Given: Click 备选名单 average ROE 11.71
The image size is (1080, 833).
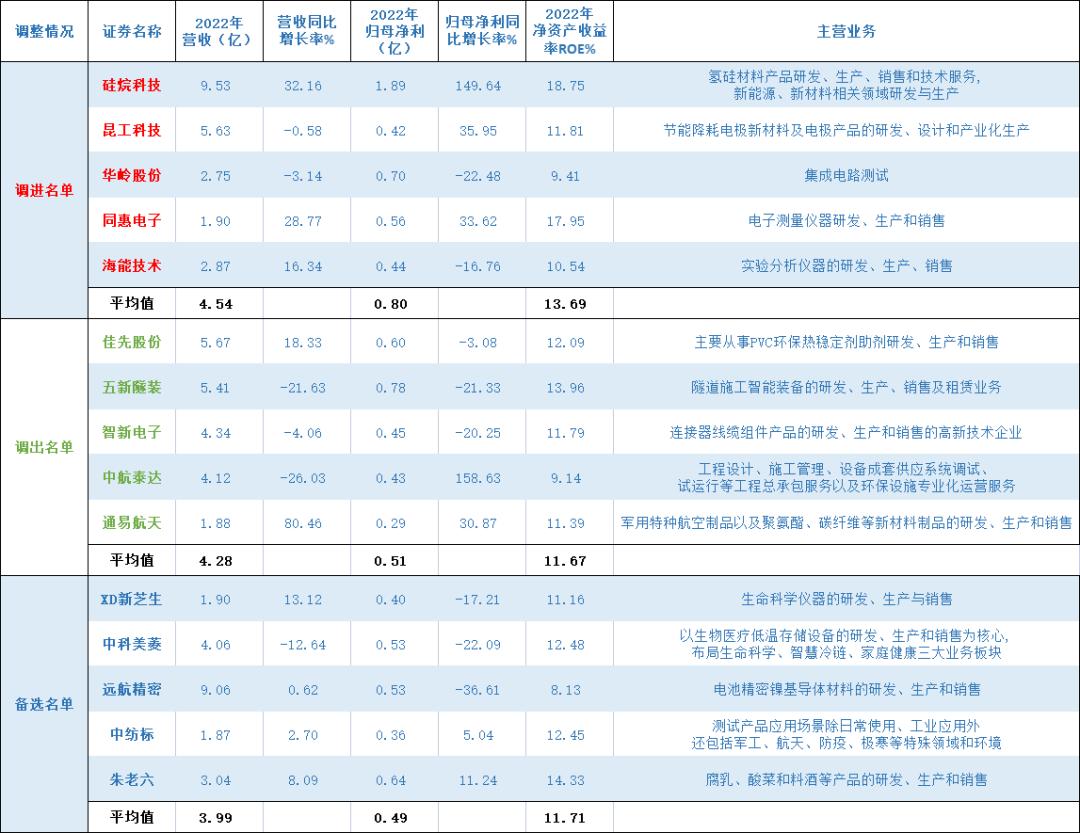Looking at the screenshot, I should (x=565, y=818).
